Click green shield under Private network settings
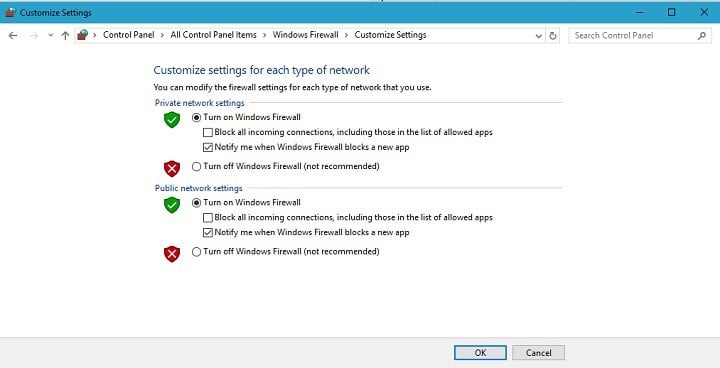The image size is (720, 368). pyautogui.click(x=172, y=119)
